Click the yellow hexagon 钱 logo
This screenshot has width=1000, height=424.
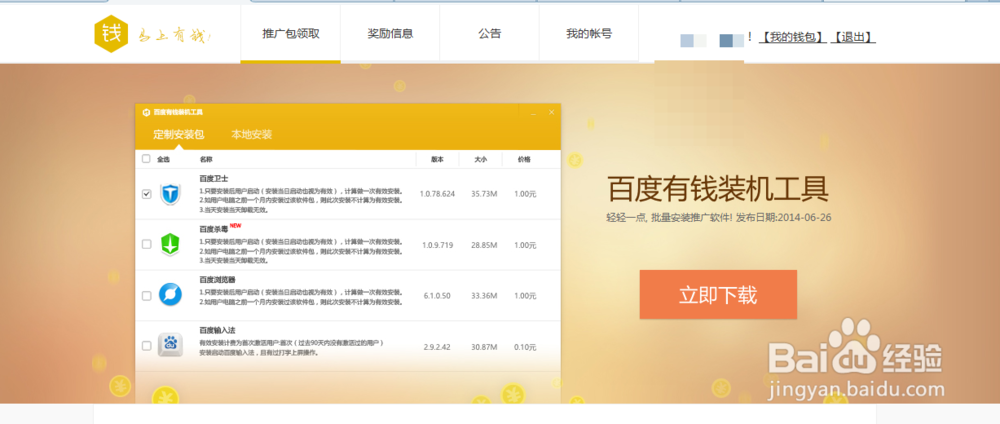[112, 33]
